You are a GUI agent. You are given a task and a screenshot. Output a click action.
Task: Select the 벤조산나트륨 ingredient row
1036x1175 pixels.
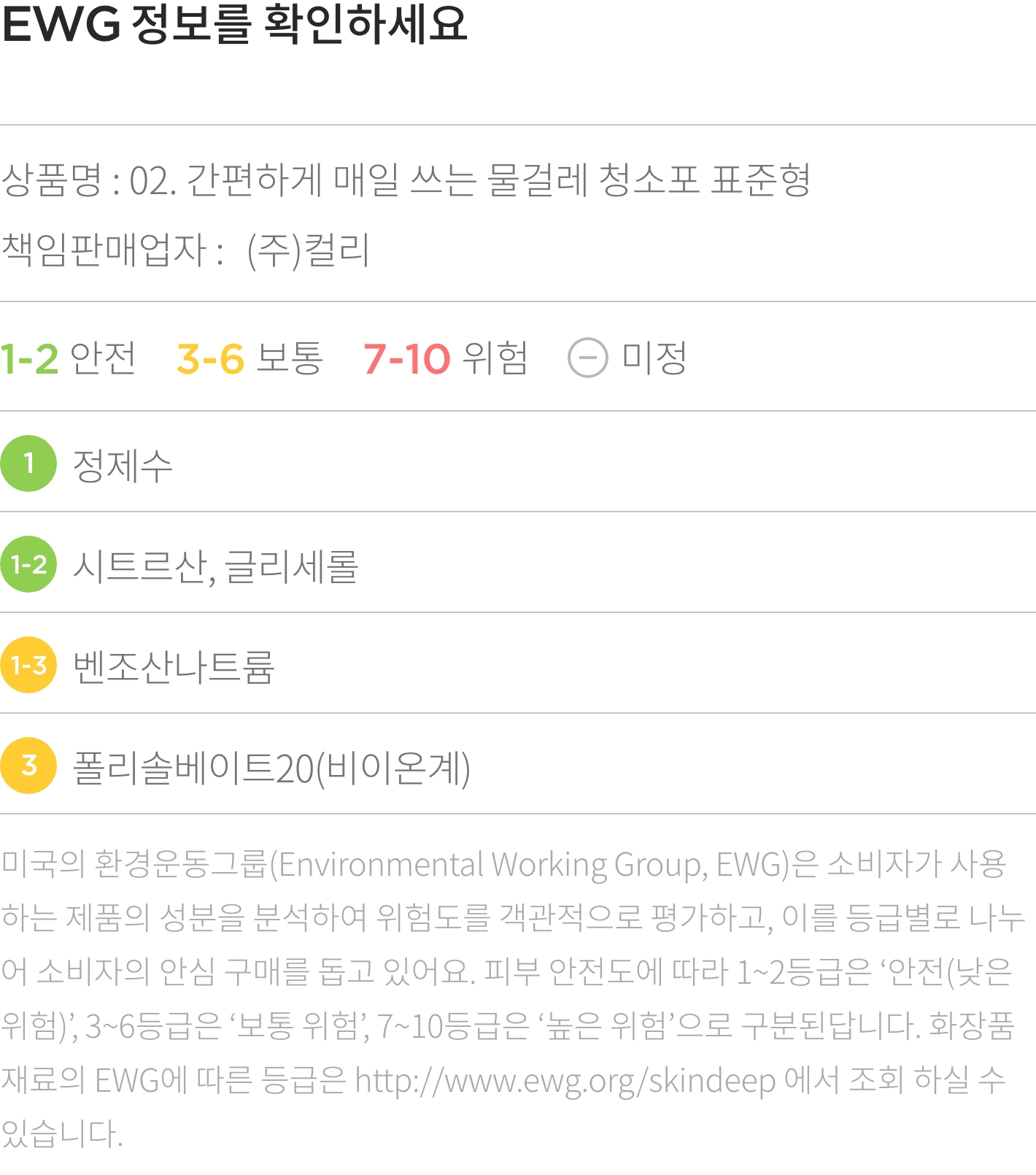click(518, 665)
